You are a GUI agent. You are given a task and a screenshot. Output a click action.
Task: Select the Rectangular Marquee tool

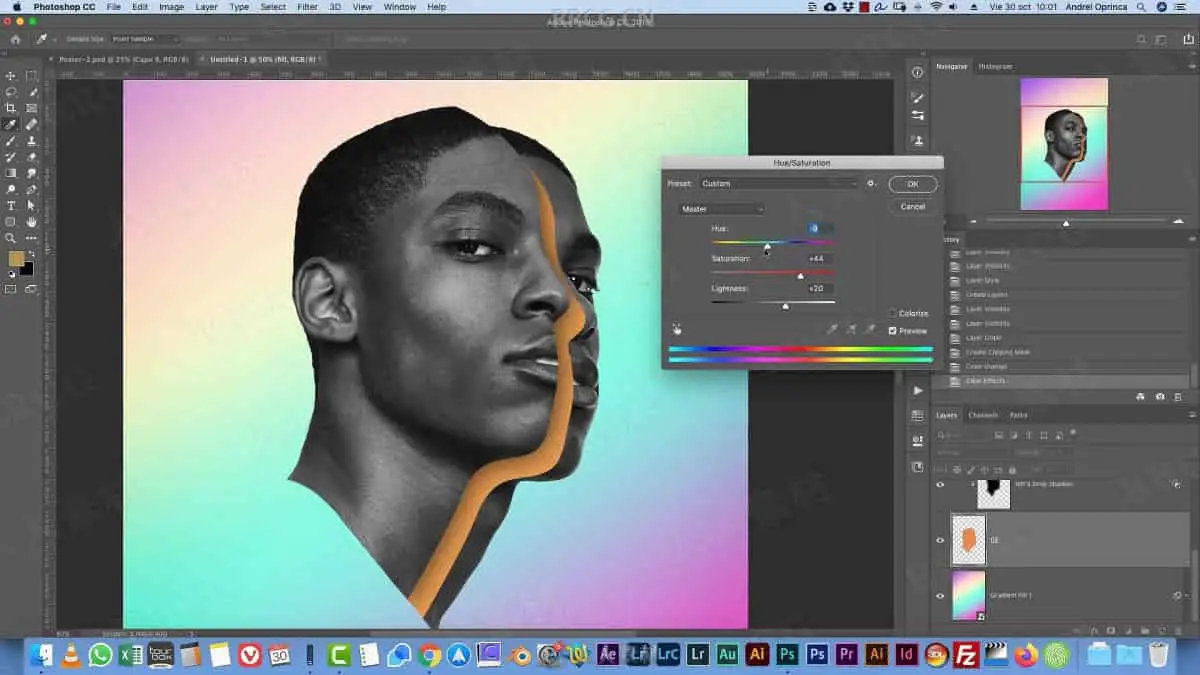click(x=32, y=76)
